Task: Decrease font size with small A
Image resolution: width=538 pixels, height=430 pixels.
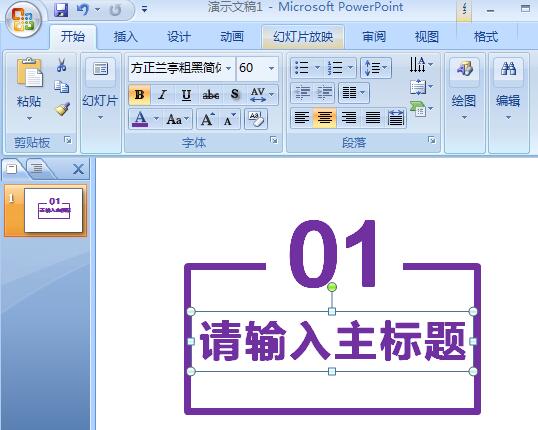Action: click(229, 119)
